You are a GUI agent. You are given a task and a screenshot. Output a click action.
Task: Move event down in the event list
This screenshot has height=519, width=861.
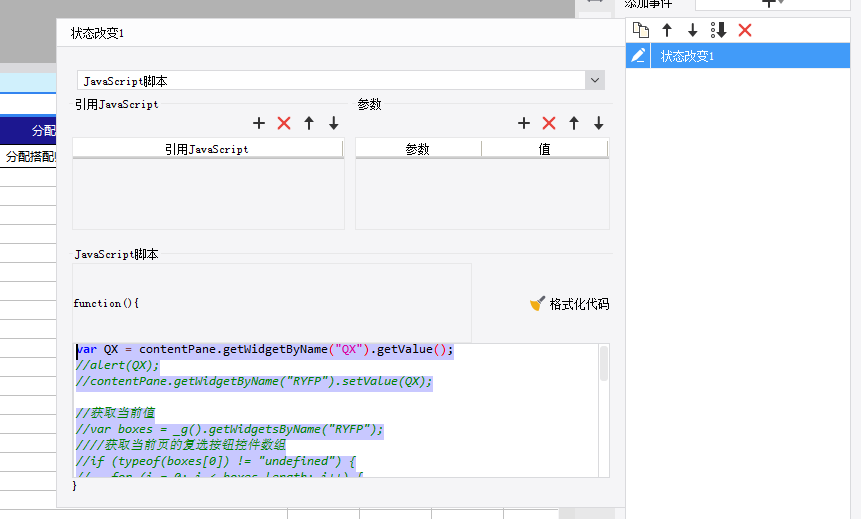point(692,30)
